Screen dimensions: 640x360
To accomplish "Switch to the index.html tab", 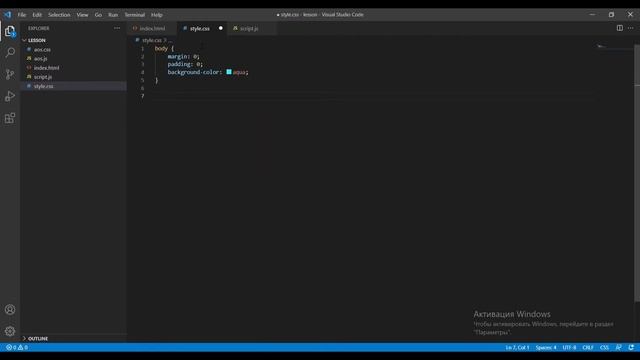I will pyautogui.click(x=152, y=29).
